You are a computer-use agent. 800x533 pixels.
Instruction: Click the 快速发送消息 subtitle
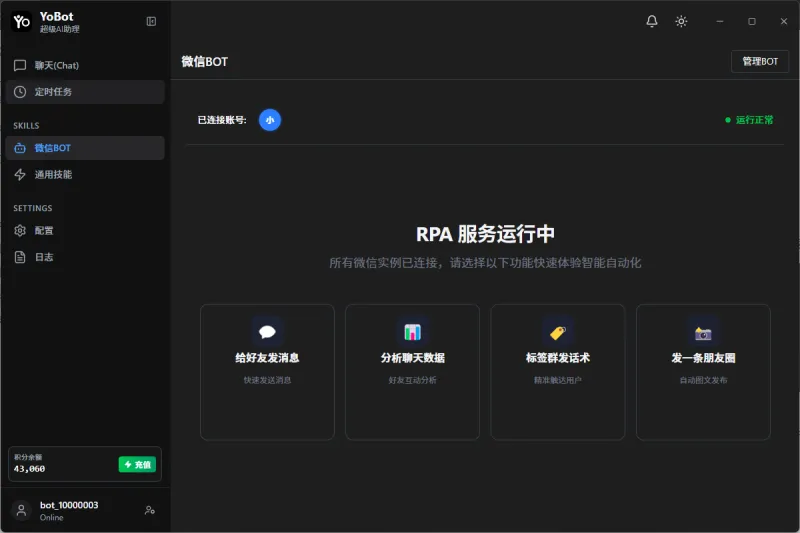pyautogui.click(x=267, y=380)
